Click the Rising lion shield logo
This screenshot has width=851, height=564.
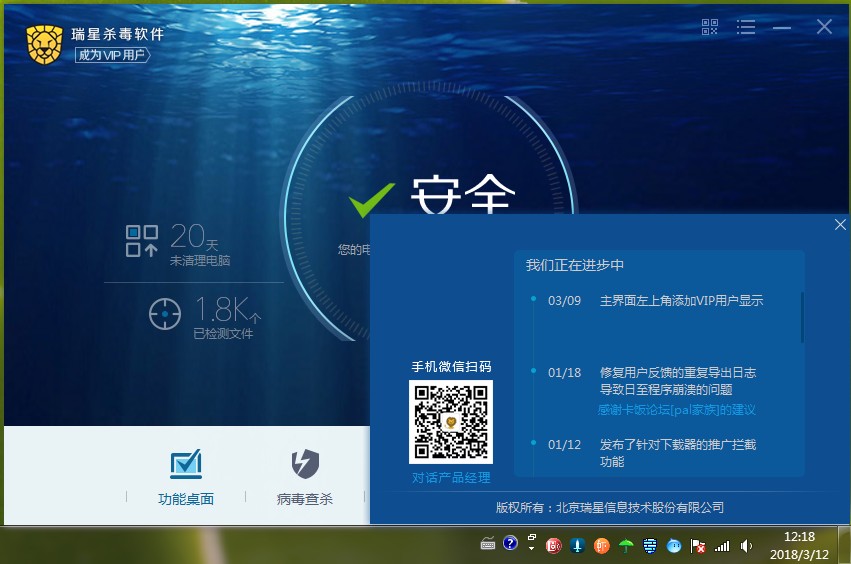coord(44,45)
